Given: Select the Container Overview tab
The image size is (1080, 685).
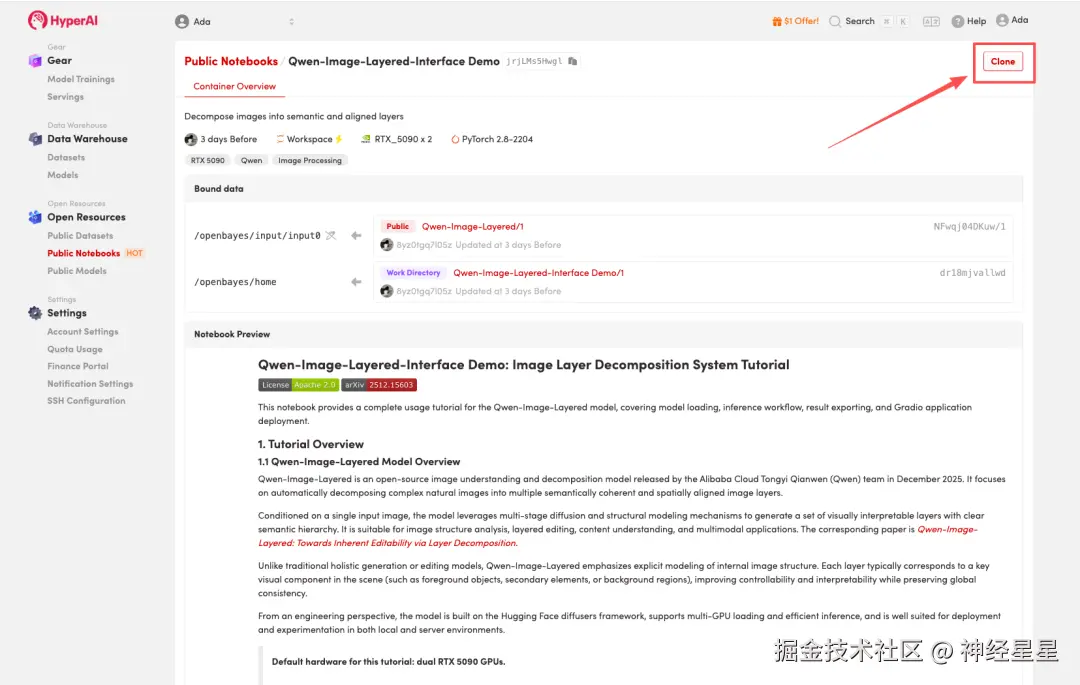Looking at the screenshot, I should [234, 86].
